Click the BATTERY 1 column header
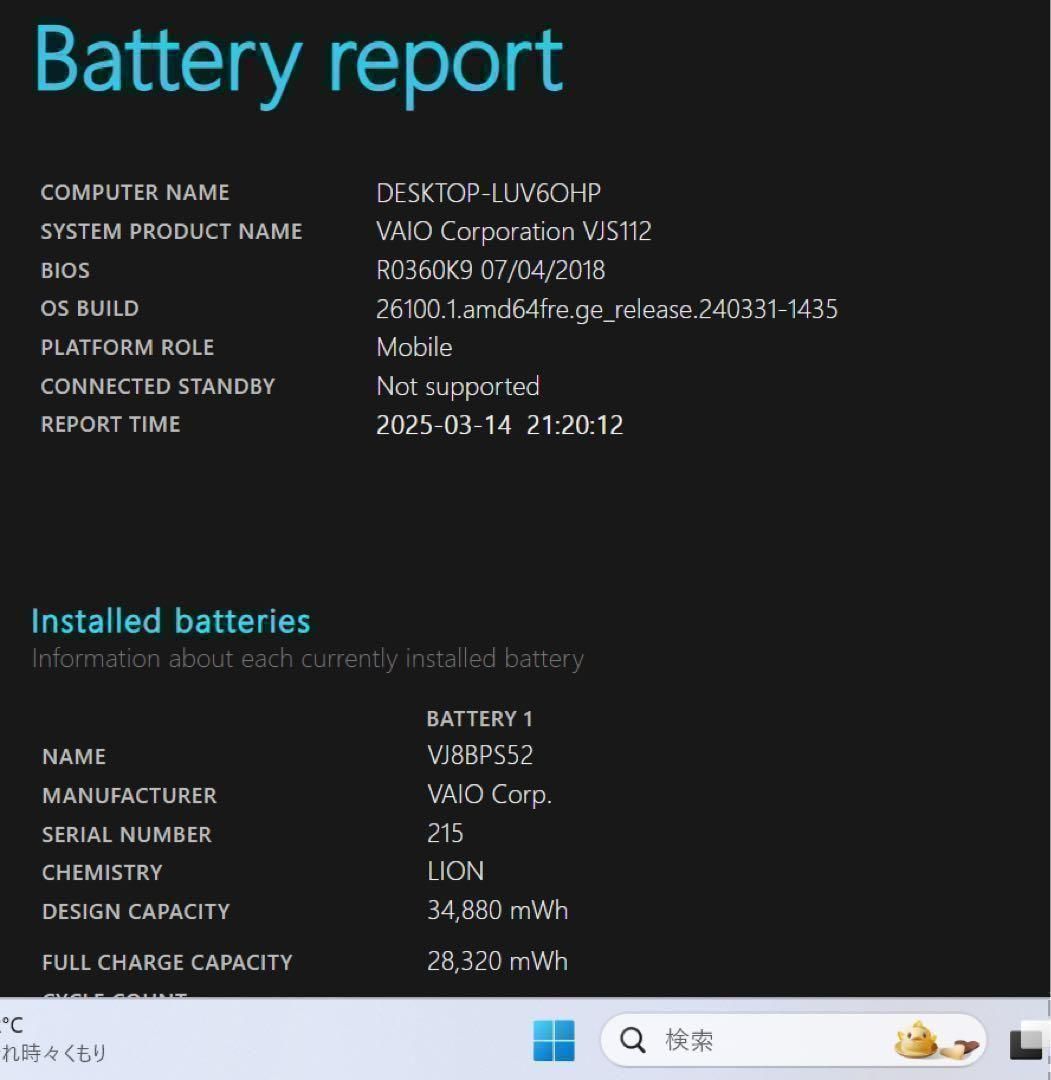This screenshot has width=1051, height=1080. click(479, 719)
